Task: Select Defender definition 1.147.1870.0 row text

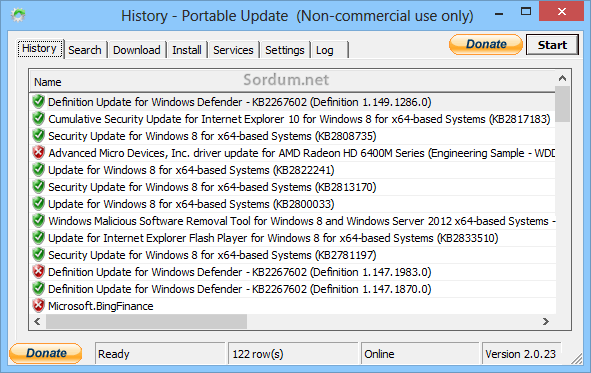Action: (x=240, y=289)
